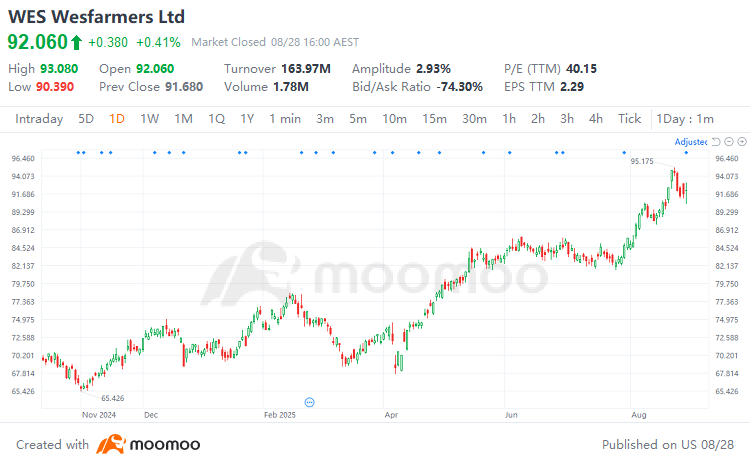Click the WES Wesfarmers Ltd title
The image size is (750, 465).
96,18
